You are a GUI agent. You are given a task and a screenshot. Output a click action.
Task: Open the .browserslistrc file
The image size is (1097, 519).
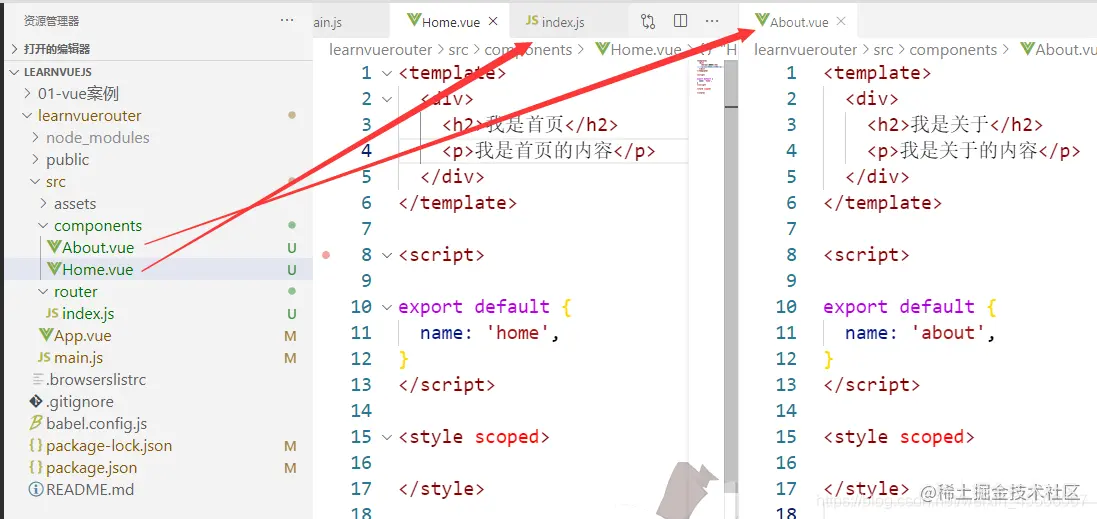tap(157, 380)
